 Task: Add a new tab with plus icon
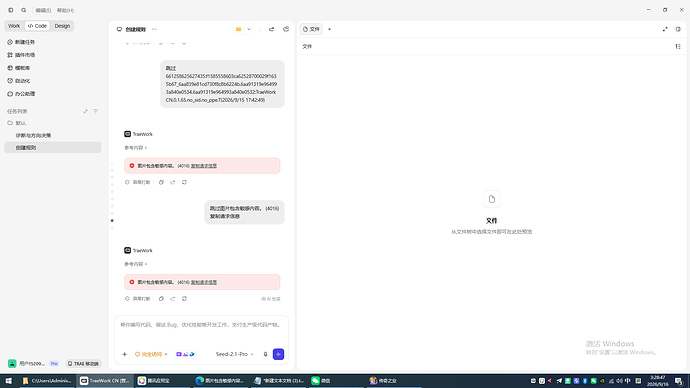330,29
